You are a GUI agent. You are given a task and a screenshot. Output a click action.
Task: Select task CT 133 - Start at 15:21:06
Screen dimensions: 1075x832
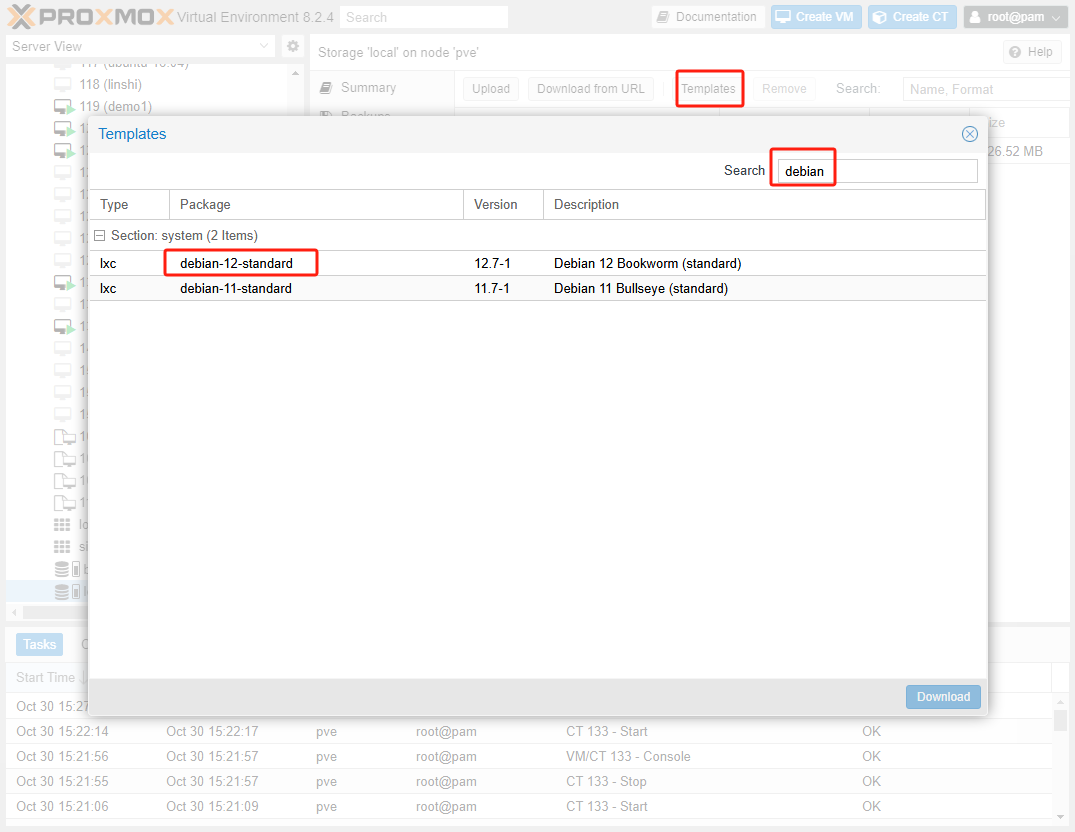click(529, 806)
